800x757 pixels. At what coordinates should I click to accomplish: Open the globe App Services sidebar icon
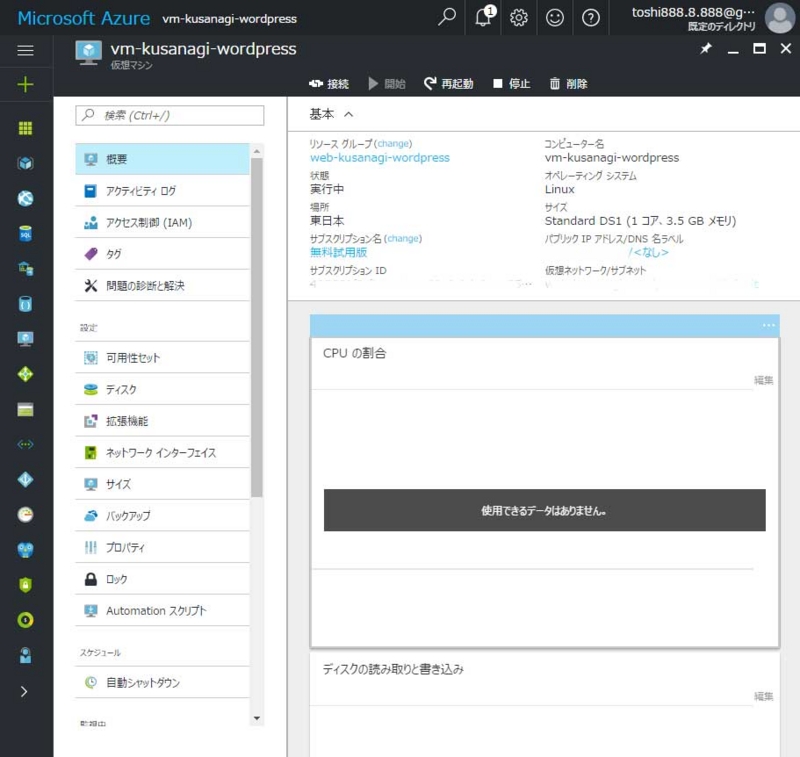[x=25, y=198]
